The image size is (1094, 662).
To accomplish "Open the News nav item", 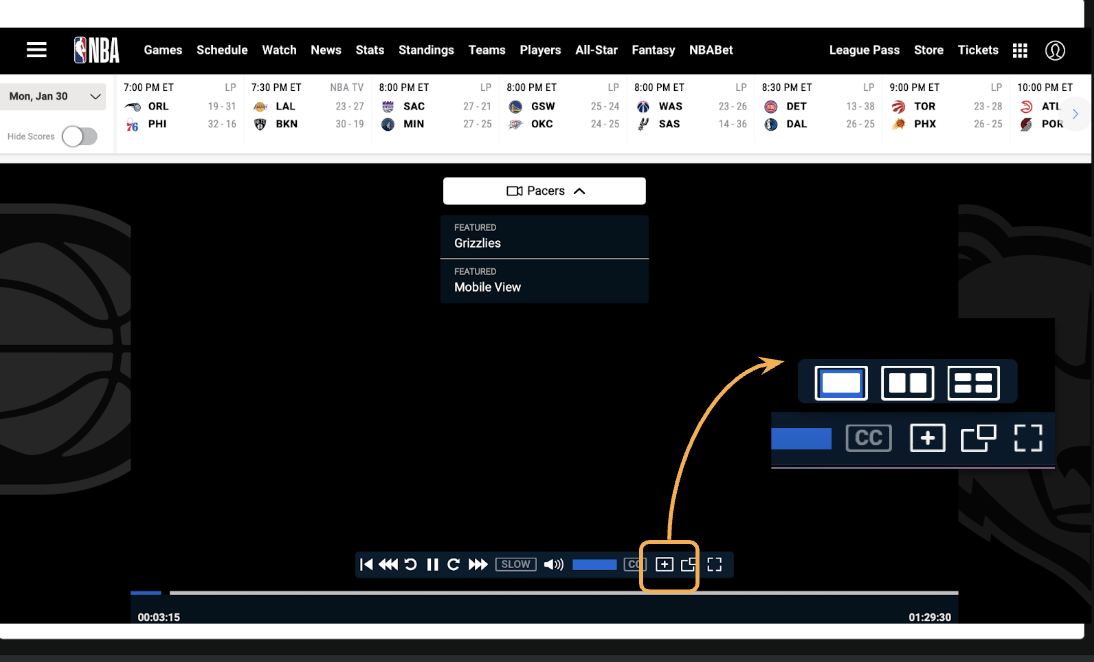I will 326,50.
